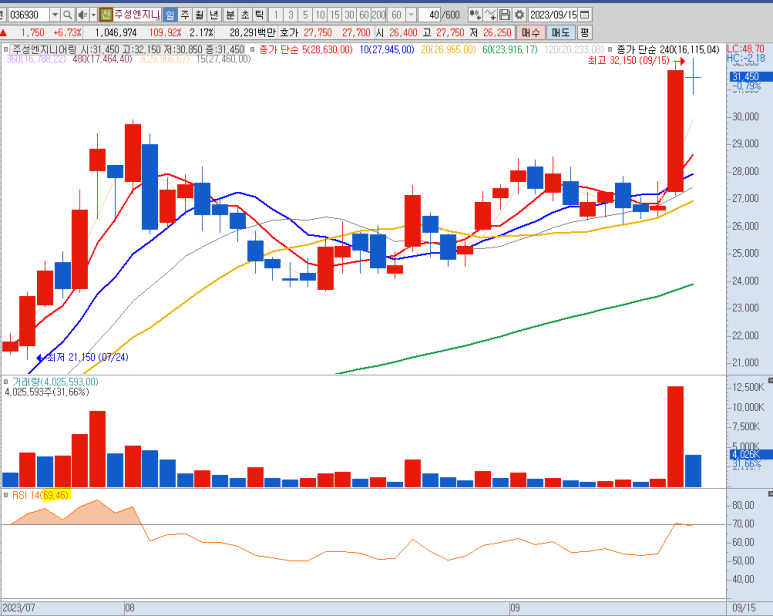Click the date field 2023/09/15

pyautogui.click(x=554, y=15)
